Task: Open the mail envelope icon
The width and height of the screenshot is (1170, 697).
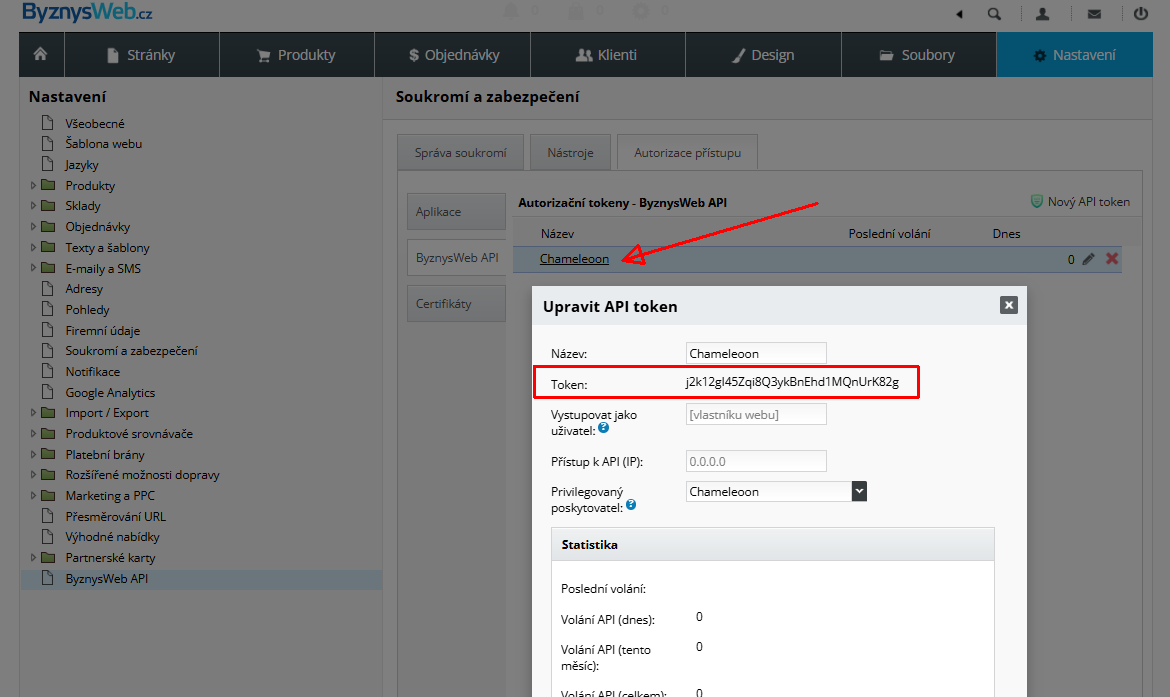Action: (x=1094, y=14)
